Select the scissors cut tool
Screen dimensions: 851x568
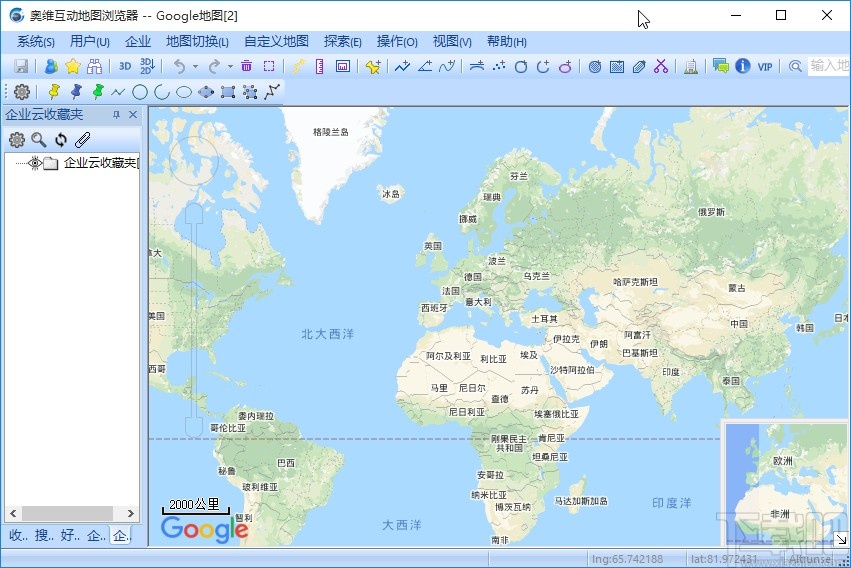pyautogui.click(x=660, y=67)
